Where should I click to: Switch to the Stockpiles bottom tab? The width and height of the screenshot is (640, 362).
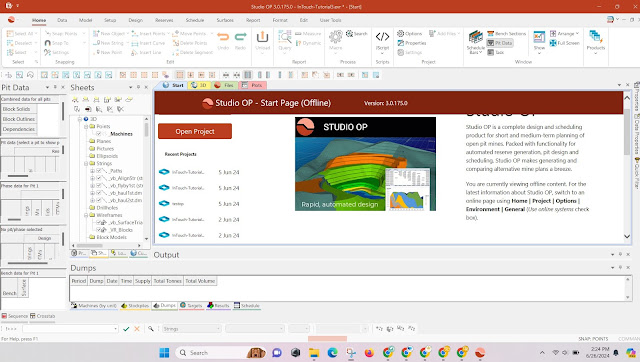(135, 306)
